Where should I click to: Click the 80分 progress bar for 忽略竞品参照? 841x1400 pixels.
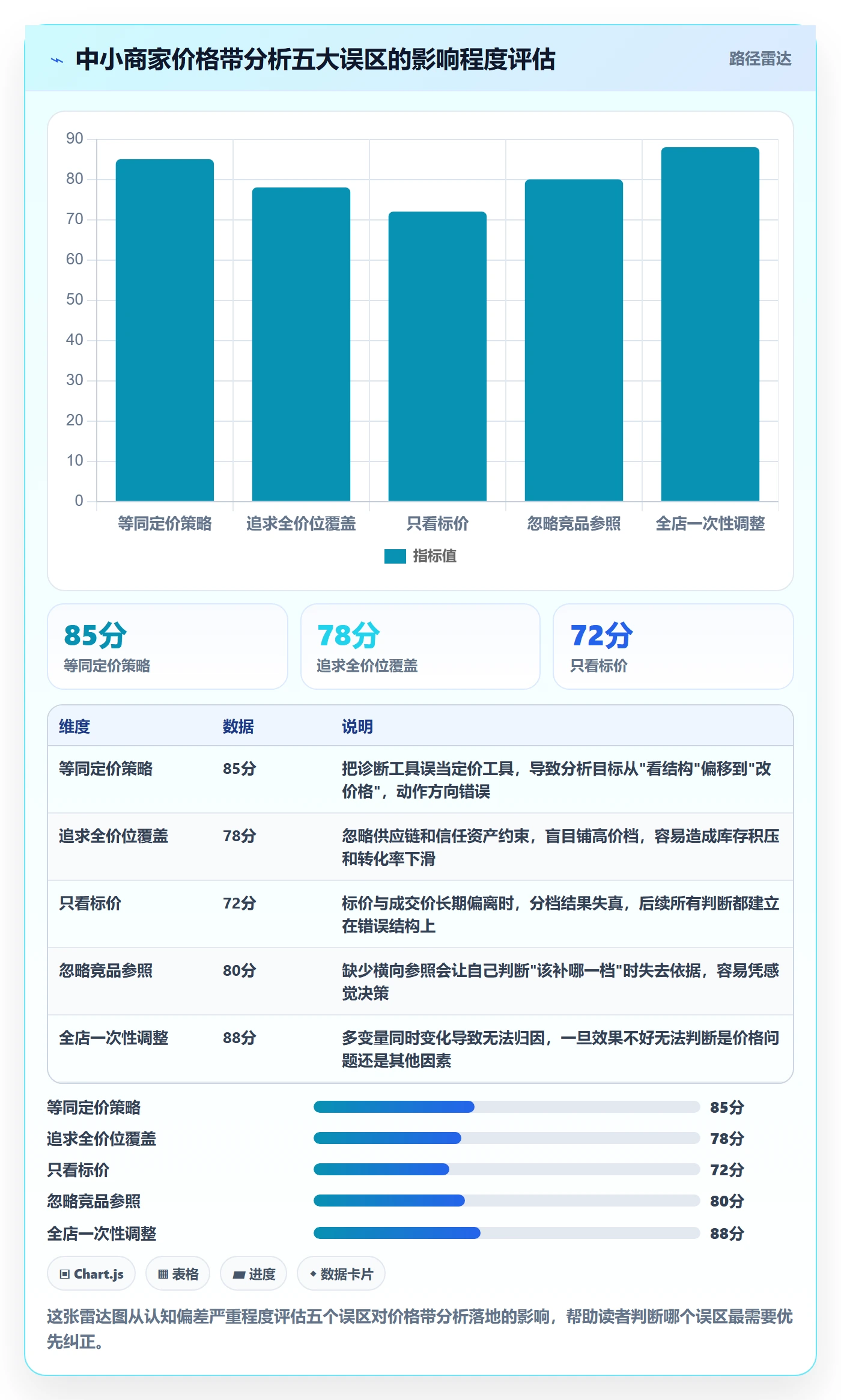pos(506,1201)
